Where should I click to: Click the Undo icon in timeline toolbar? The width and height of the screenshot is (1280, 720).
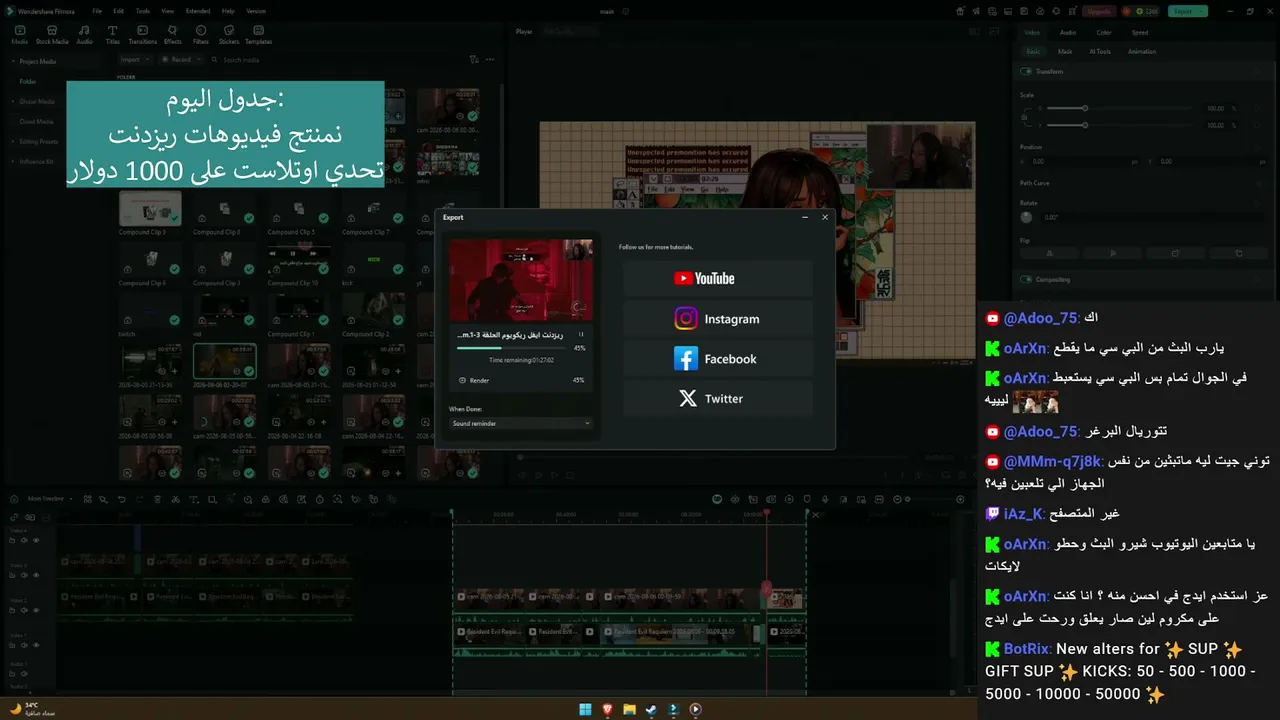[x=121, y=498]
